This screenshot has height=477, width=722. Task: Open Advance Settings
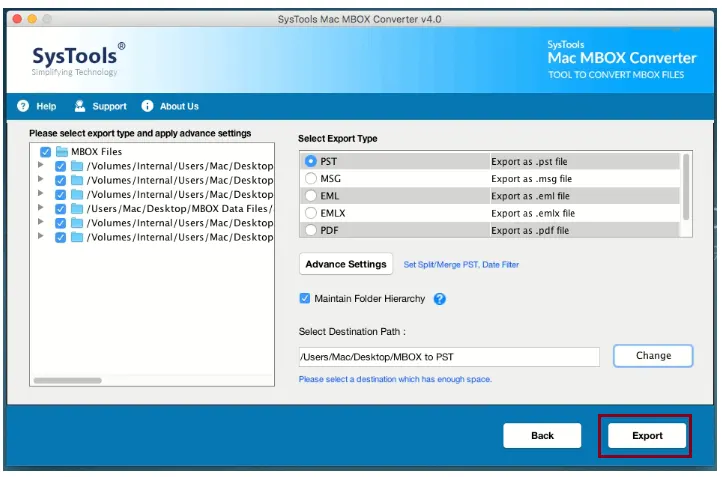pos(346,264)
